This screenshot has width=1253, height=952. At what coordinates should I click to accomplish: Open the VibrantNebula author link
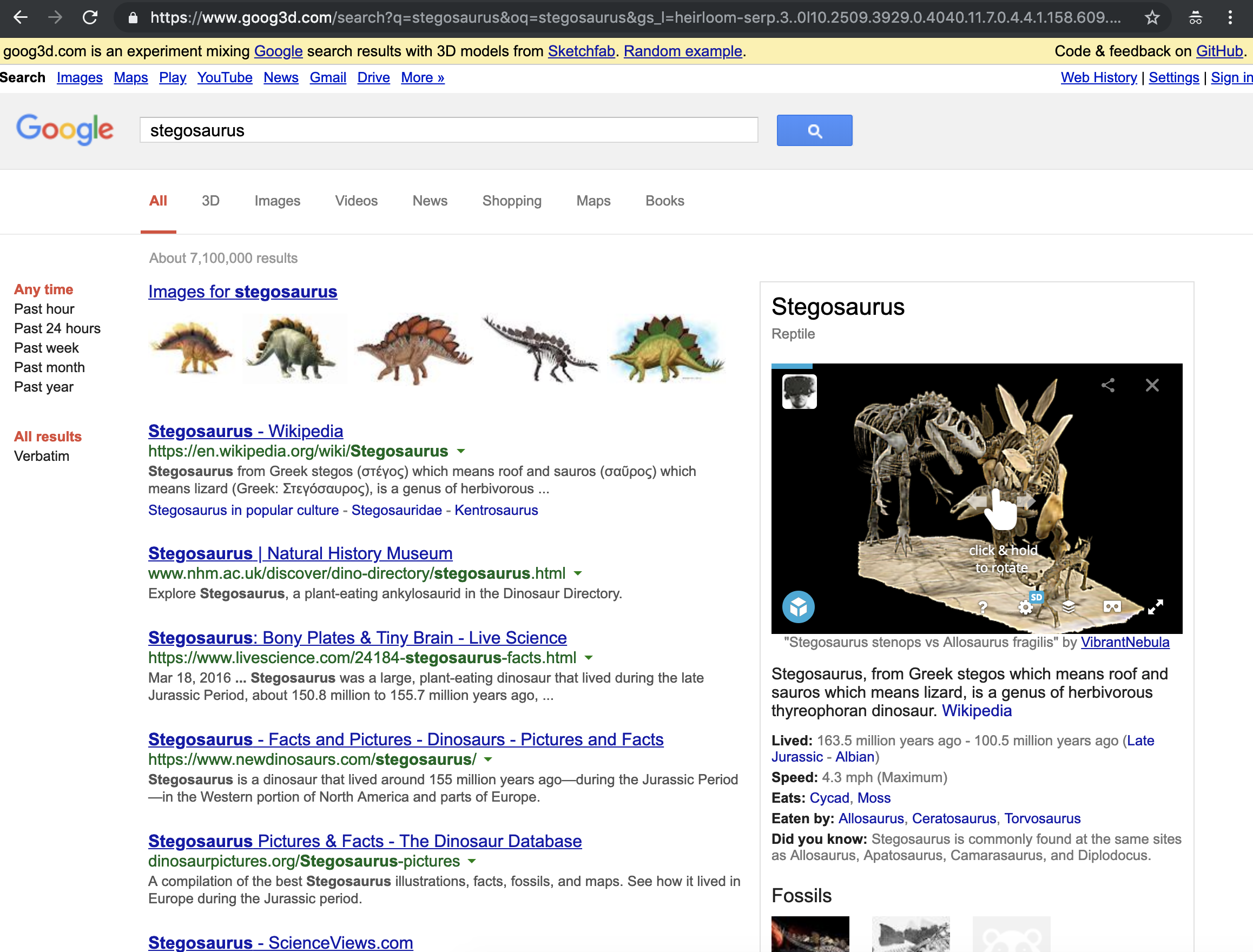click(1125, 643)
